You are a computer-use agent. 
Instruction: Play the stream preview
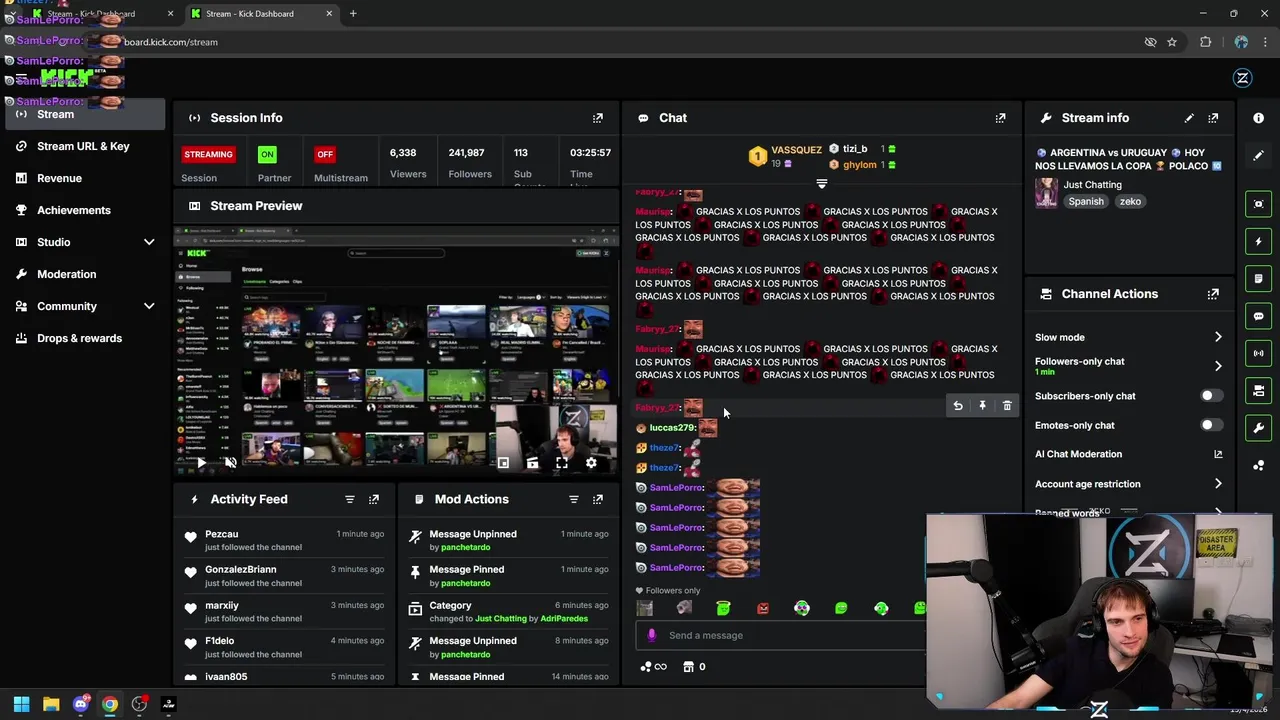pyautogui.click(x=202, y=463)
